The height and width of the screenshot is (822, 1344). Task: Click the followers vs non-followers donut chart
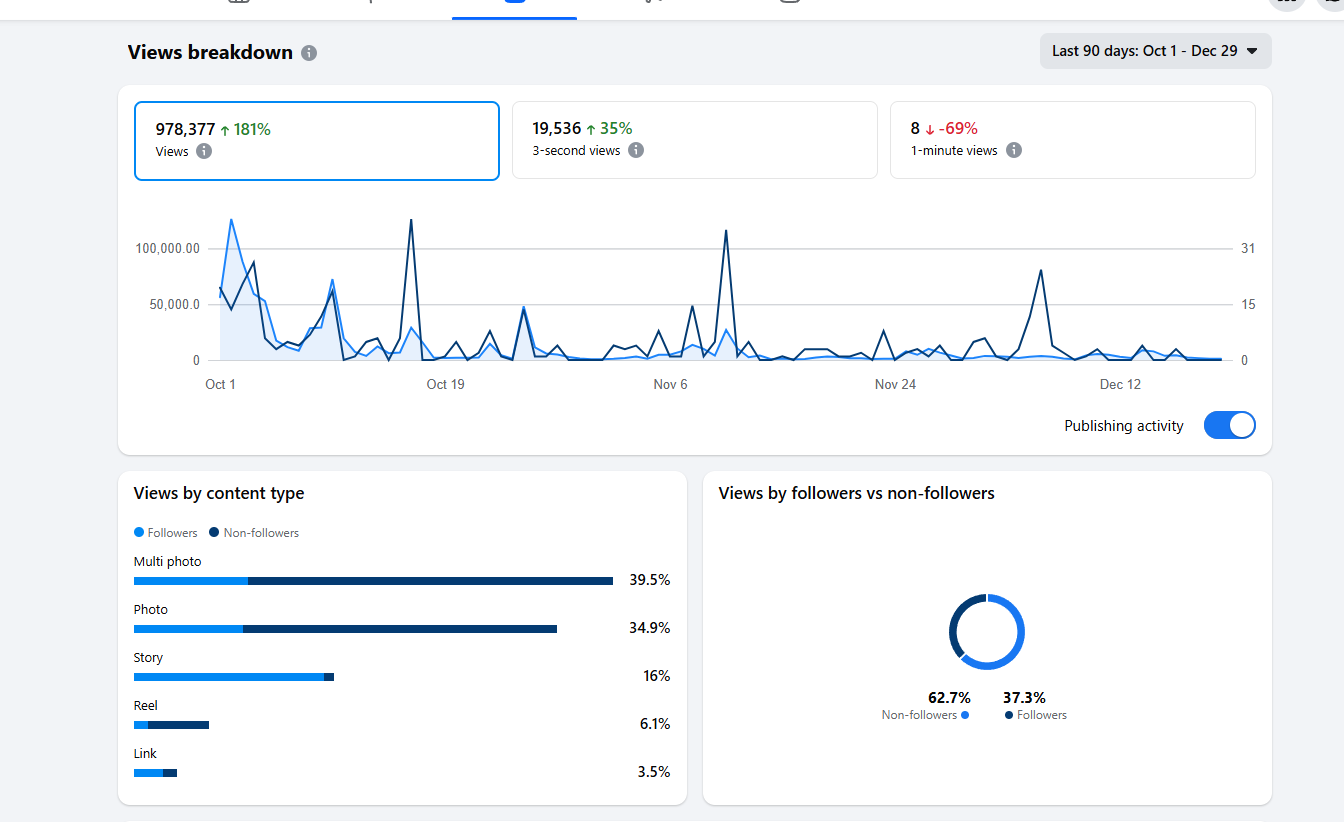pyautogui.click(x=987, y=632)
